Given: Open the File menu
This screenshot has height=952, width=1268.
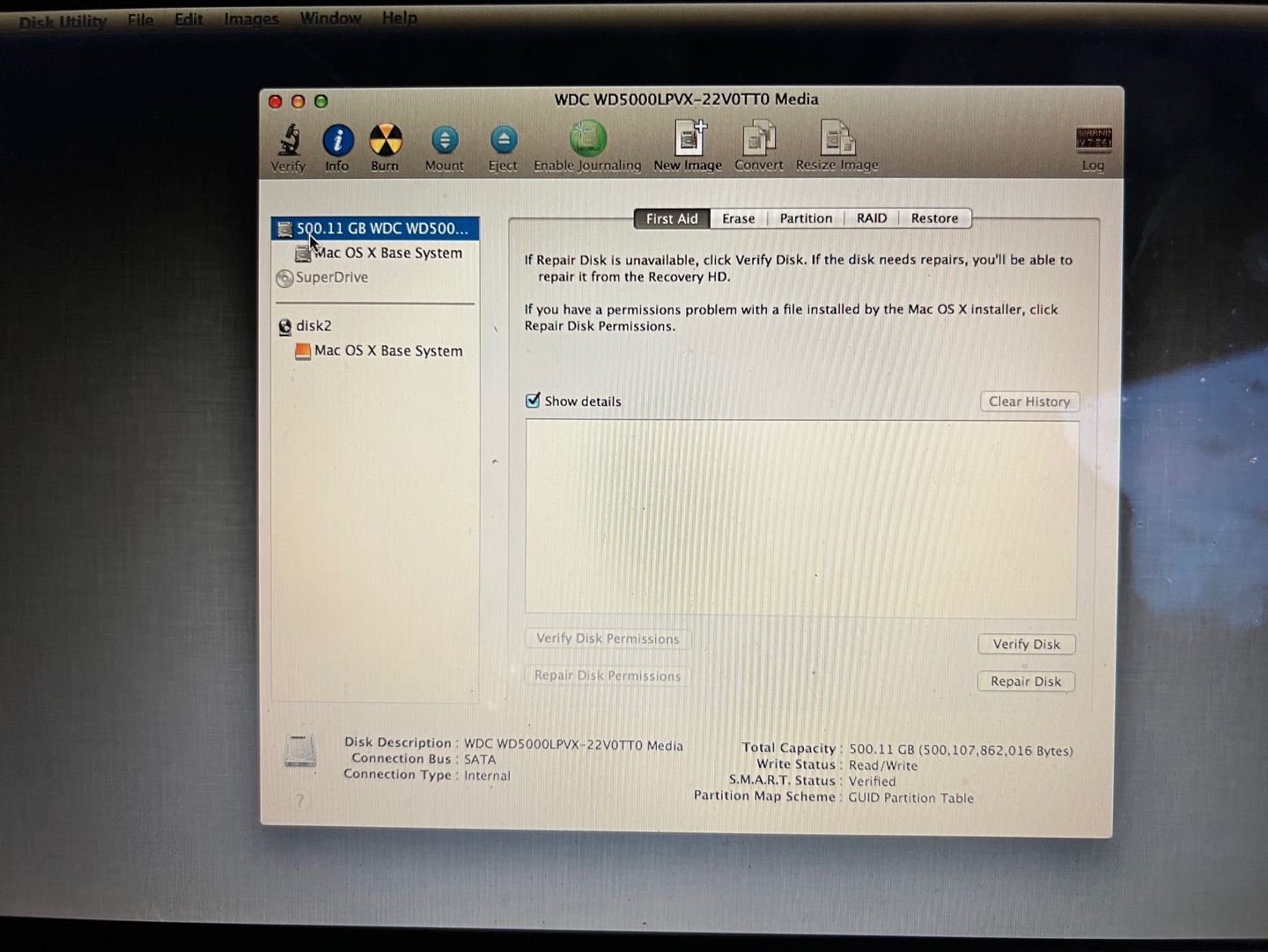Looking at the screenshot, I should (x=140, y=19).
